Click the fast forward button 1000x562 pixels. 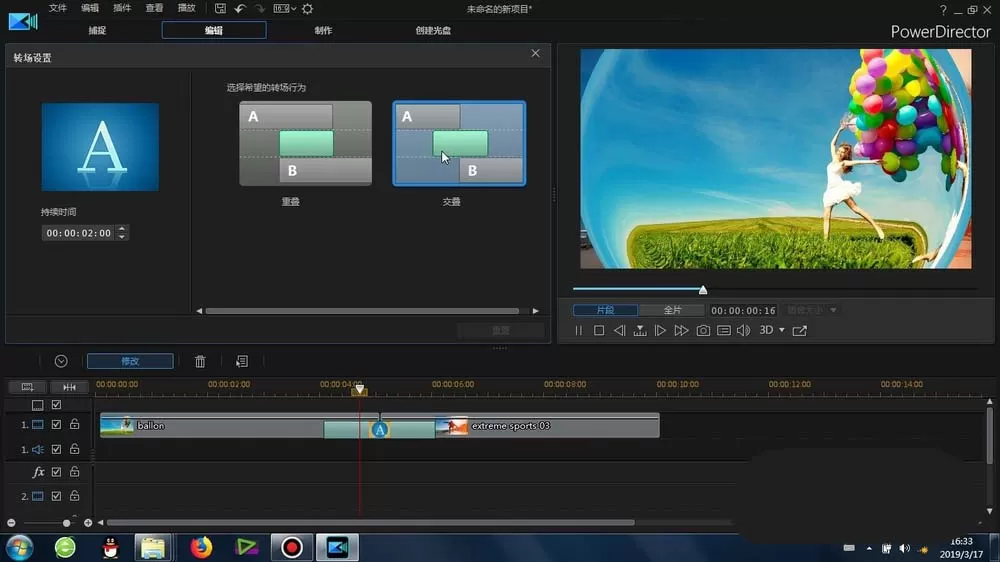(681, 330)
